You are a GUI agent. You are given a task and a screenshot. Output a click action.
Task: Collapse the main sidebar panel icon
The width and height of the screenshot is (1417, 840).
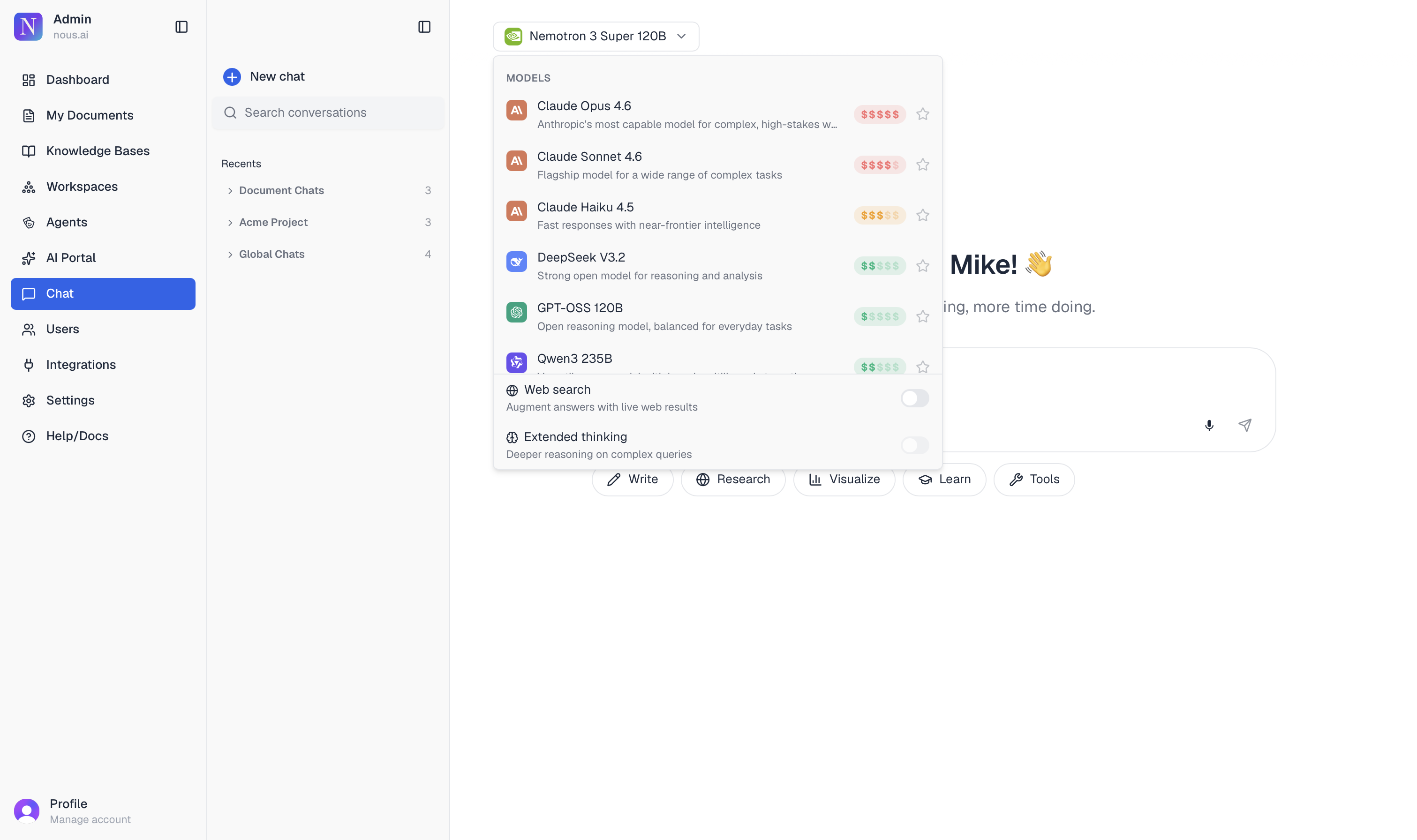click(x=181, y=27)
